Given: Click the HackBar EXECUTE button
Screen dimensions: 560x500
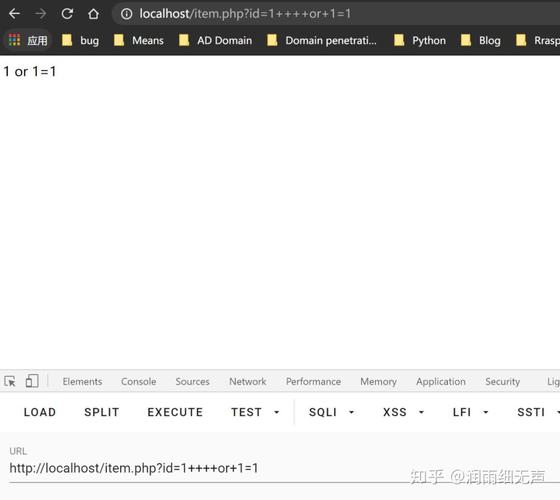Looking at the screenshot, I should click(x=175, y=412).
